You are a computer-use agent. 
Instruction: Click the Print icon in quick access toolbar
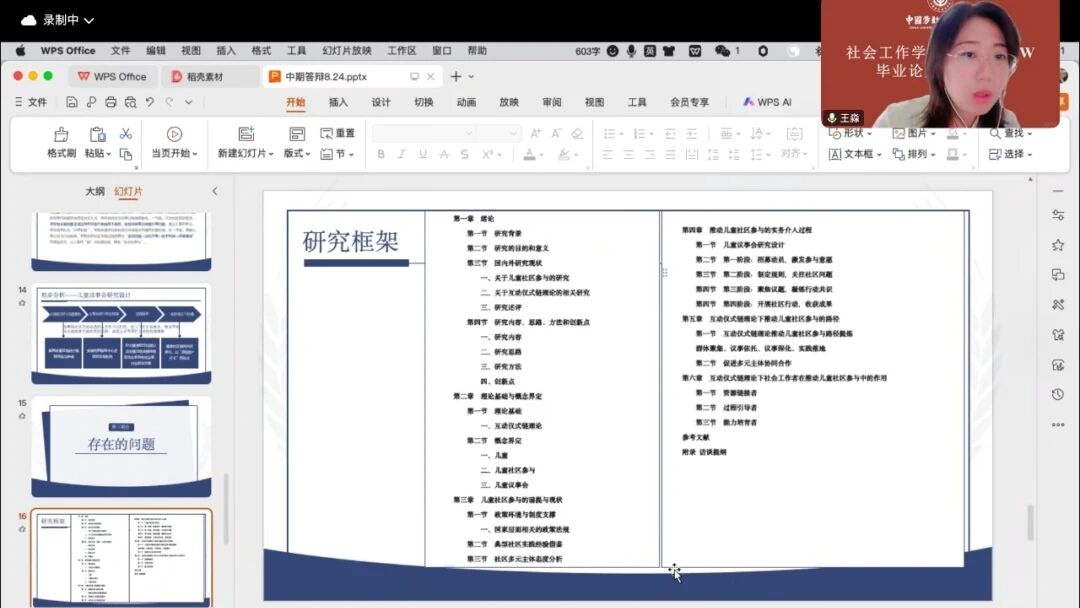(x=110, y=102)
